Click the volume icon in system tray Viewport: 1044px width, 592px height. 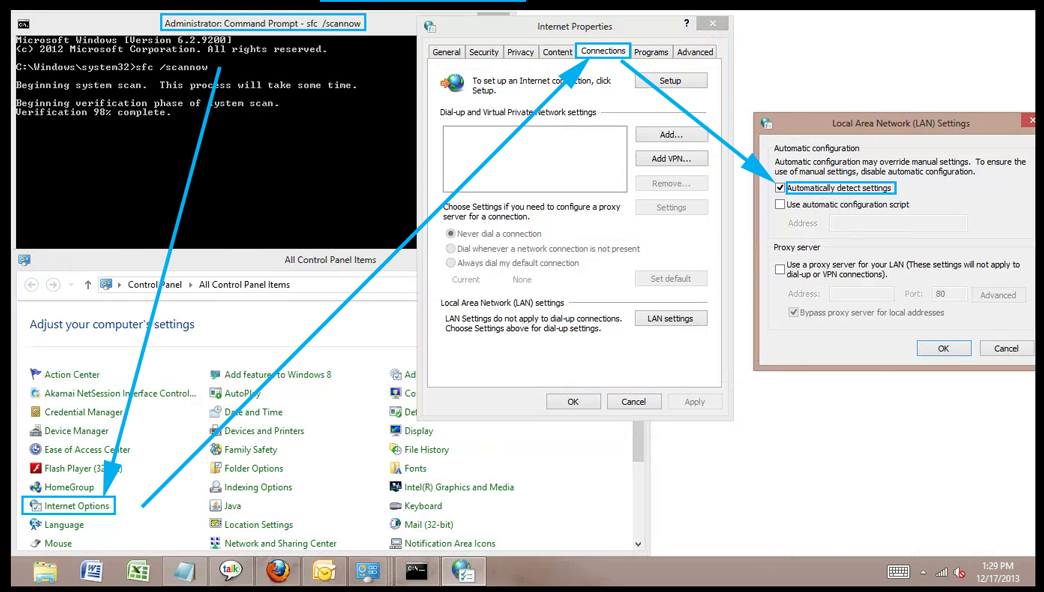(959, 572)
